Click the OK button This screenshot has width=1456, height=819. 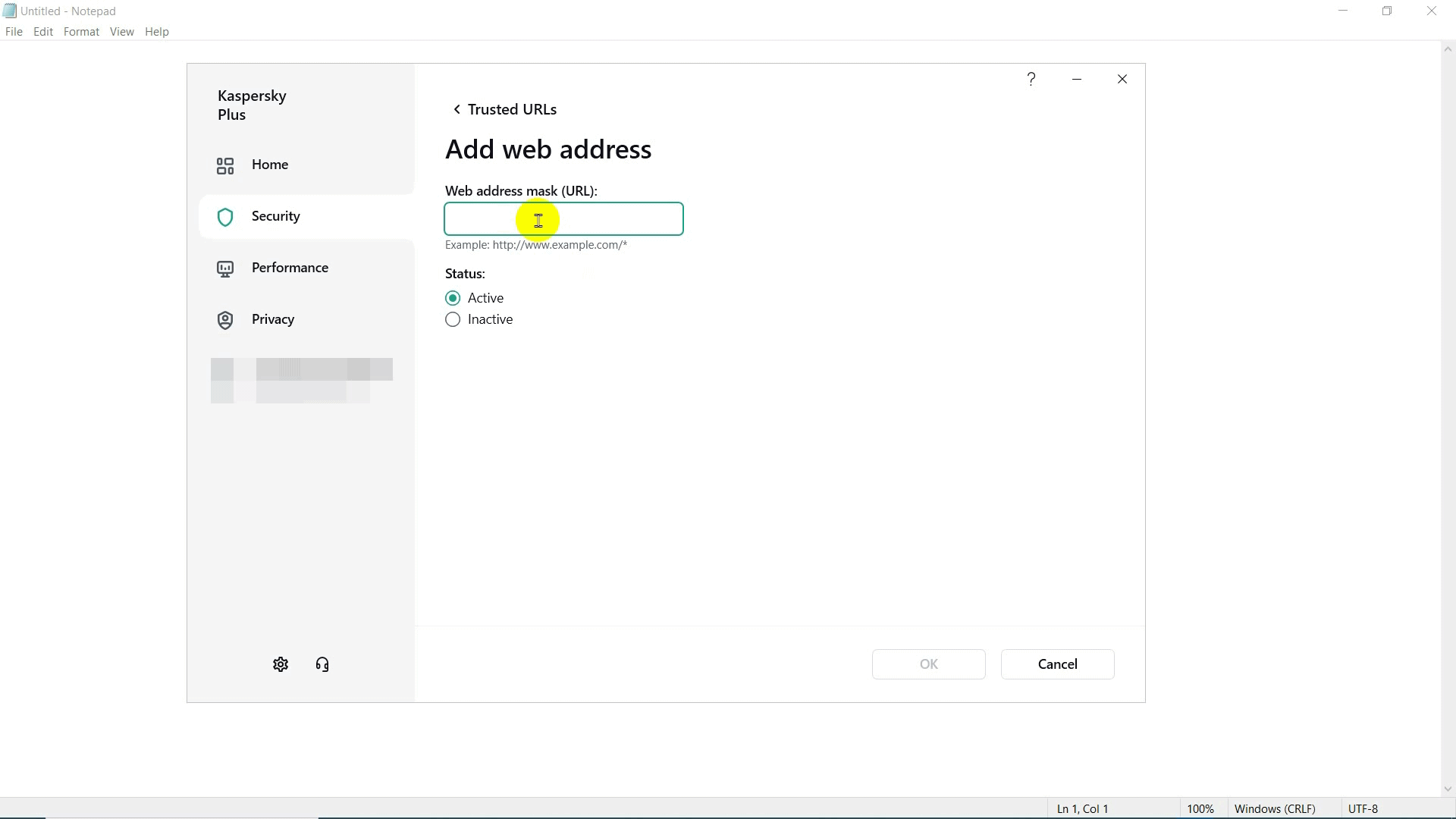[x=928, y=664]
